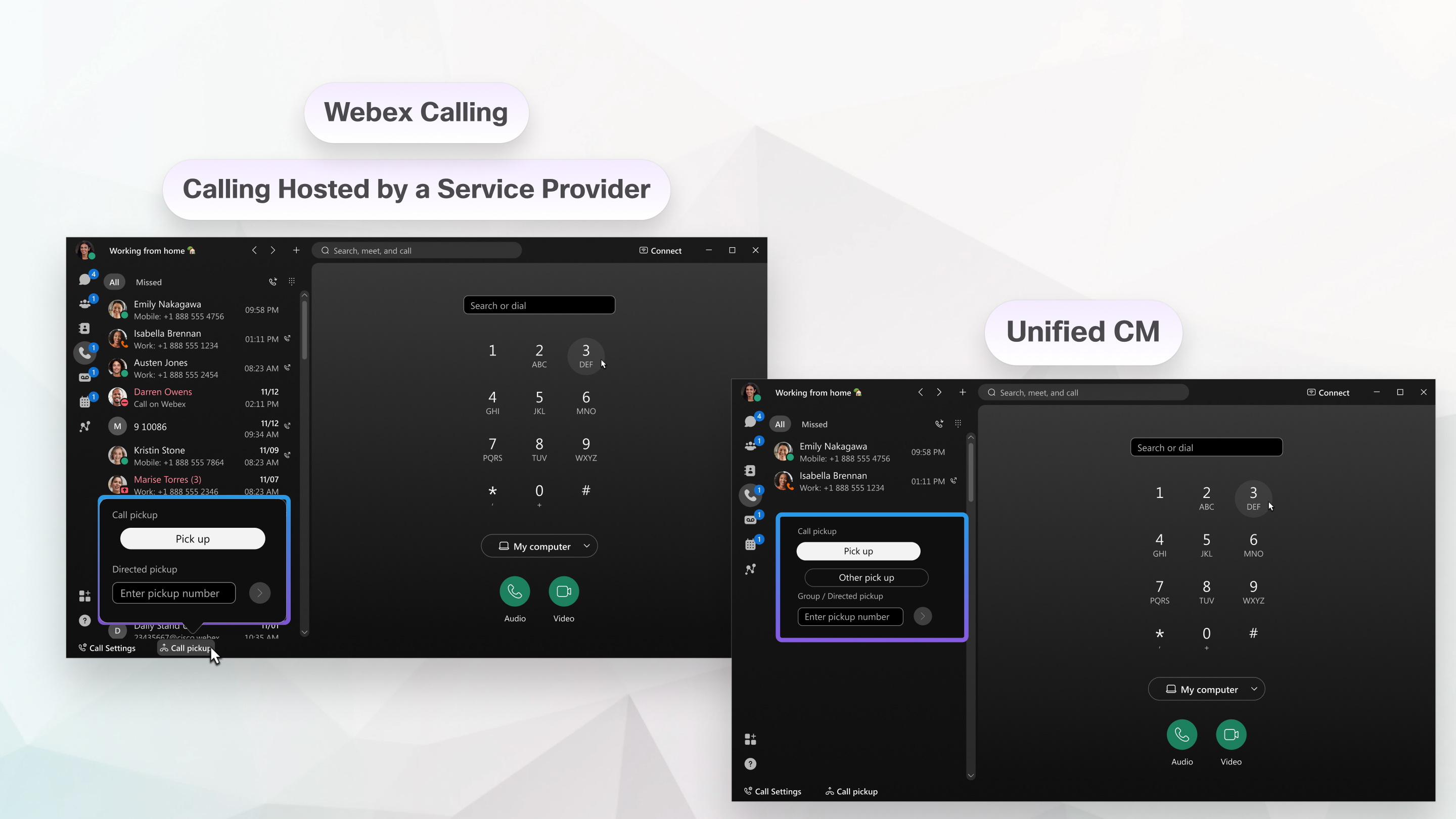Click the settings/help question mark icon

[85, 621]
